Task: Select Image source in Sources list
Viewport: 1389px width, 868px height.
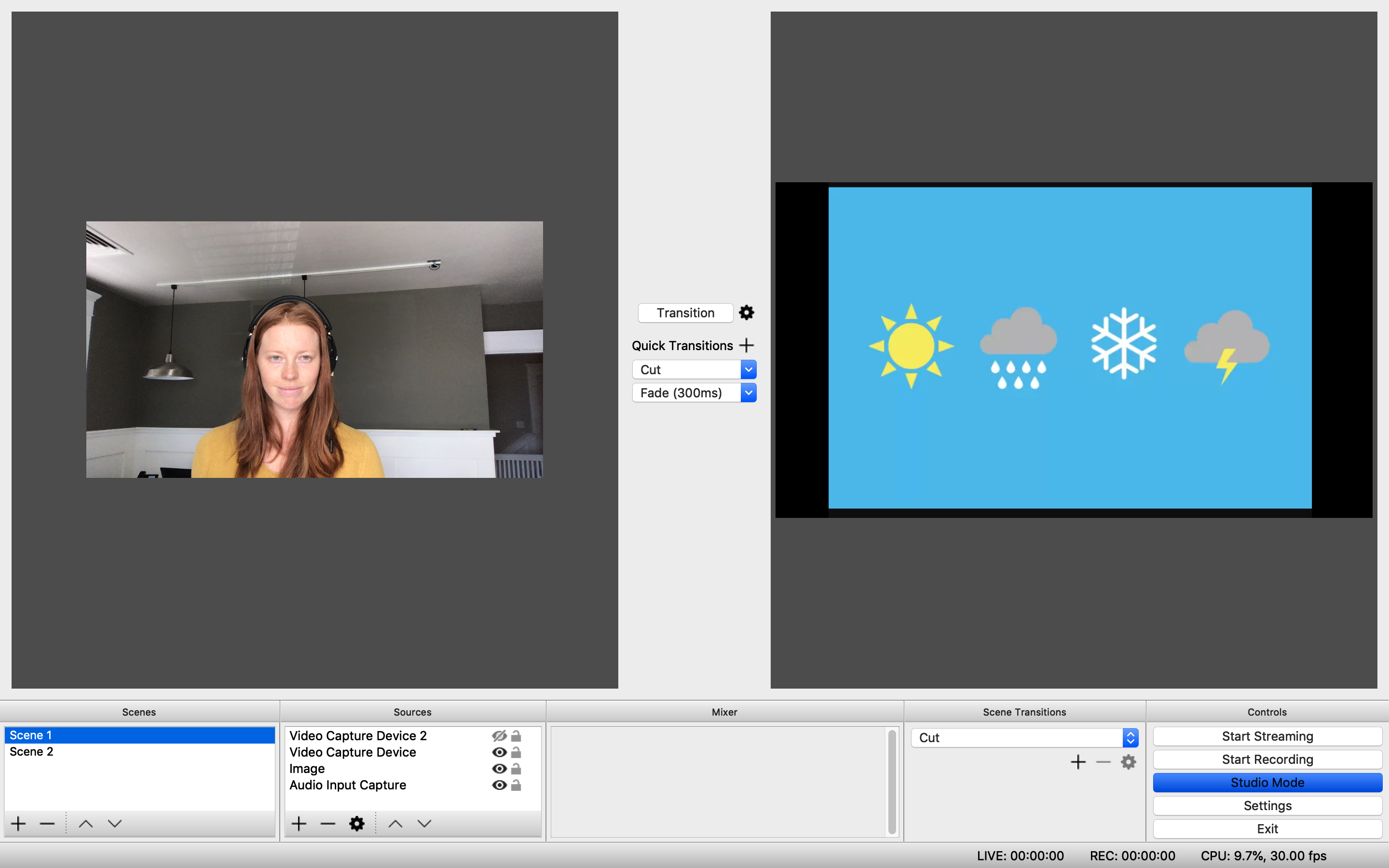Action: [307, 769]
